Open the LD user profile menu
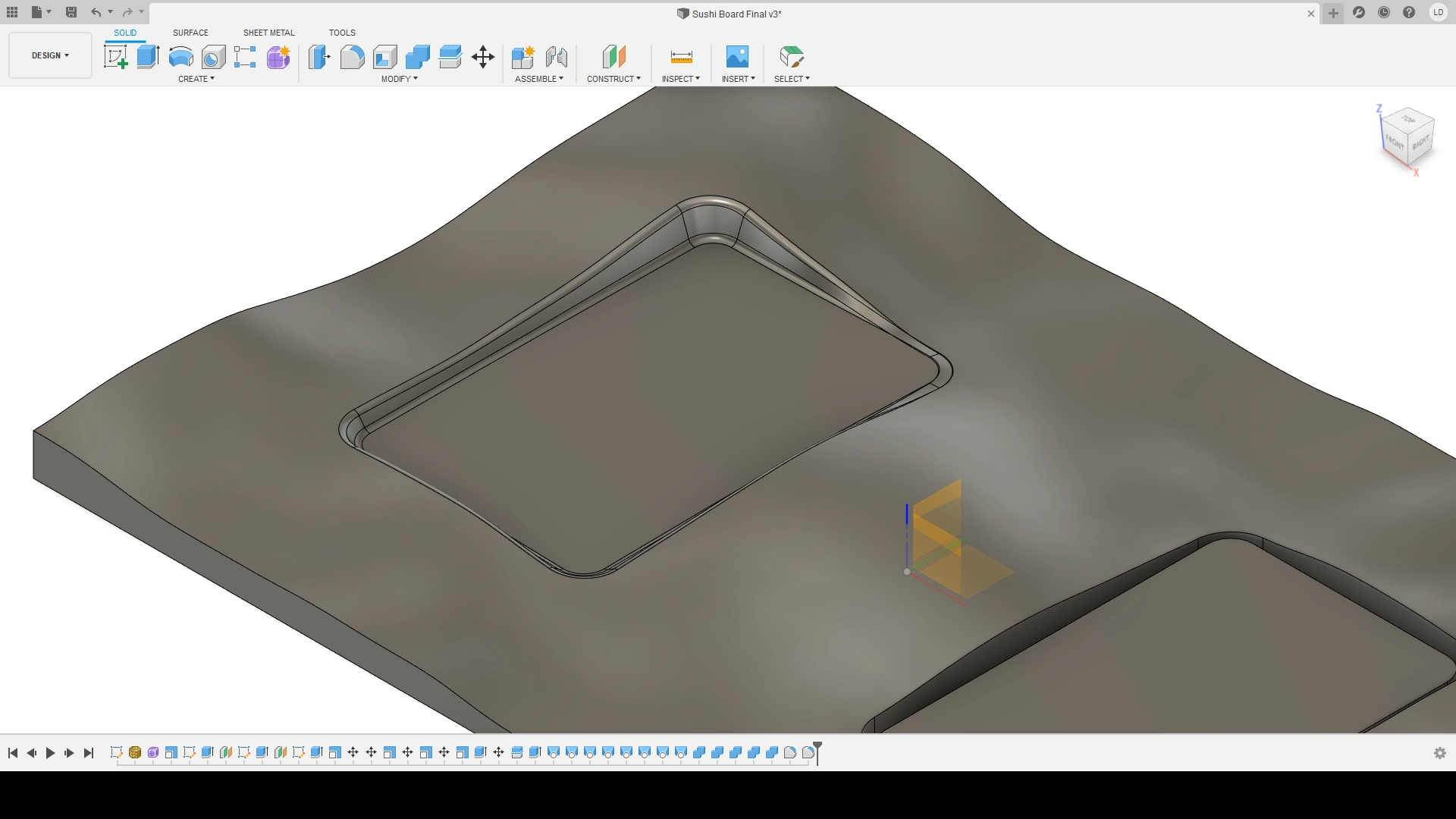 1439,12
